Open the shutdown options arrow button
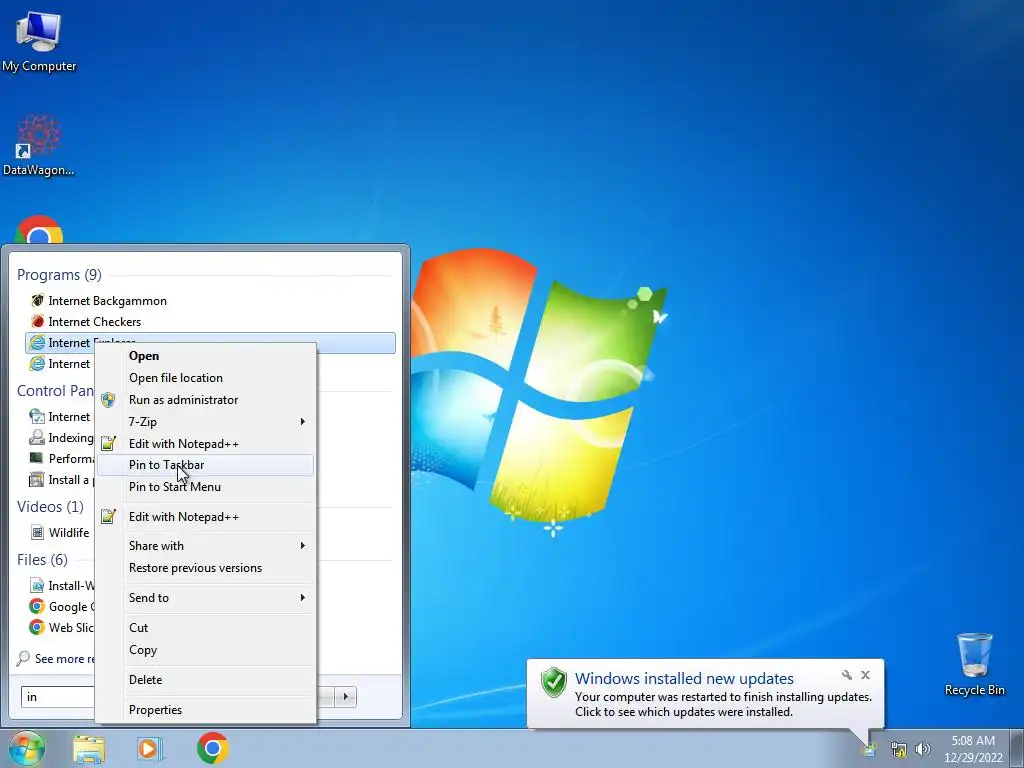The height and width of the screenshot is (768, 1024). tap(345, 697)
